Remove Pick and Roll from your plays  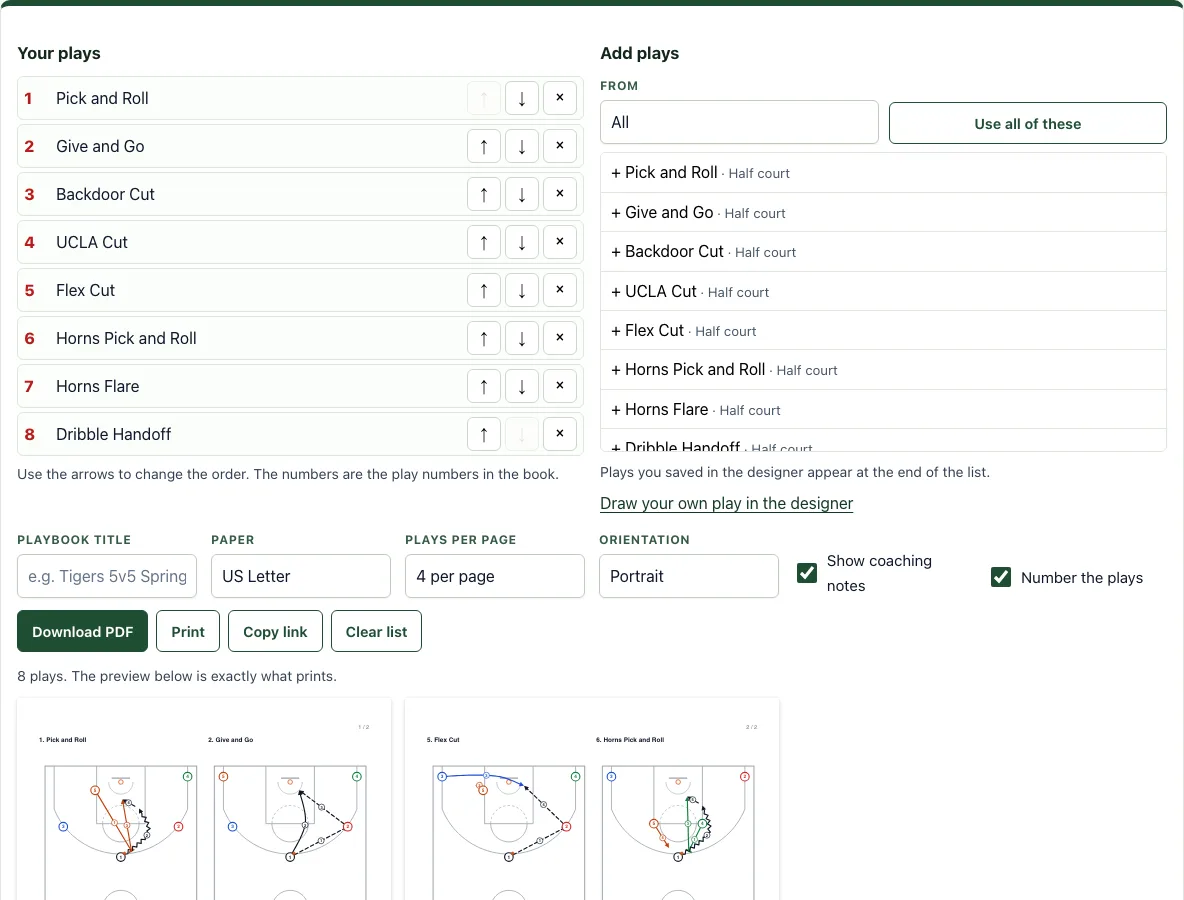[560, 98]
